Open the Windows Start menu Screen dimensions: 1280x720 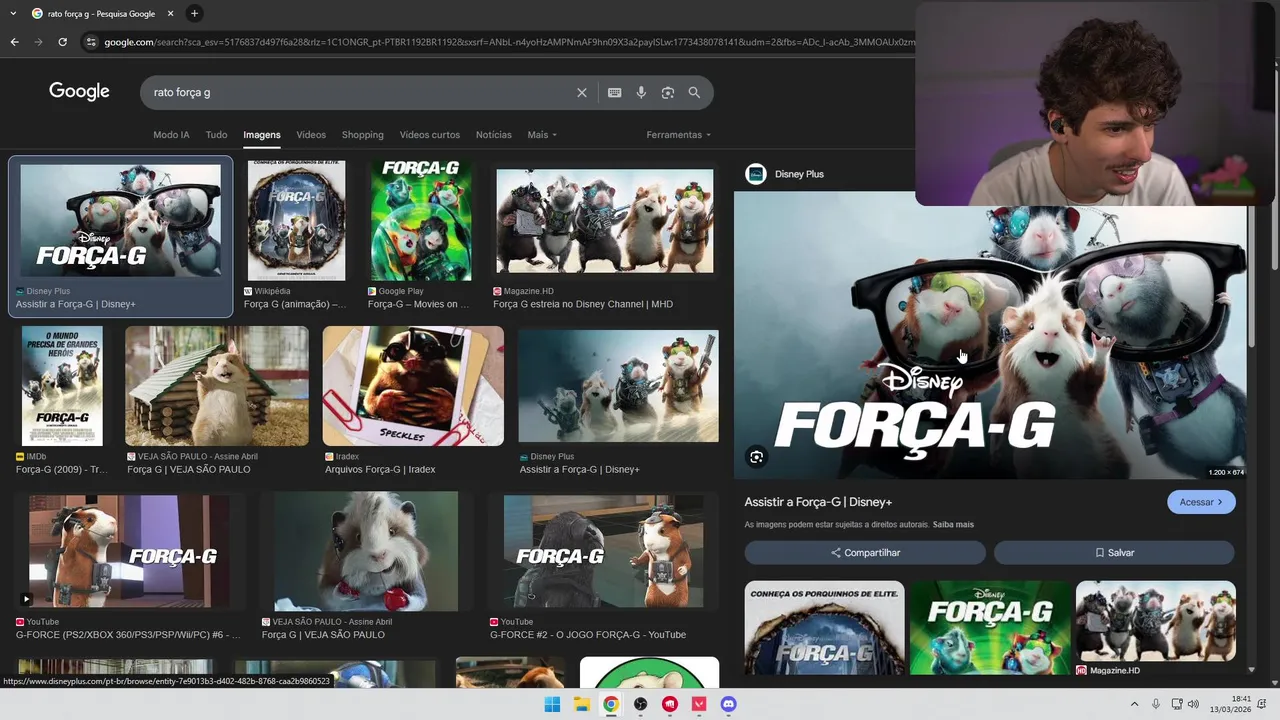552,704
